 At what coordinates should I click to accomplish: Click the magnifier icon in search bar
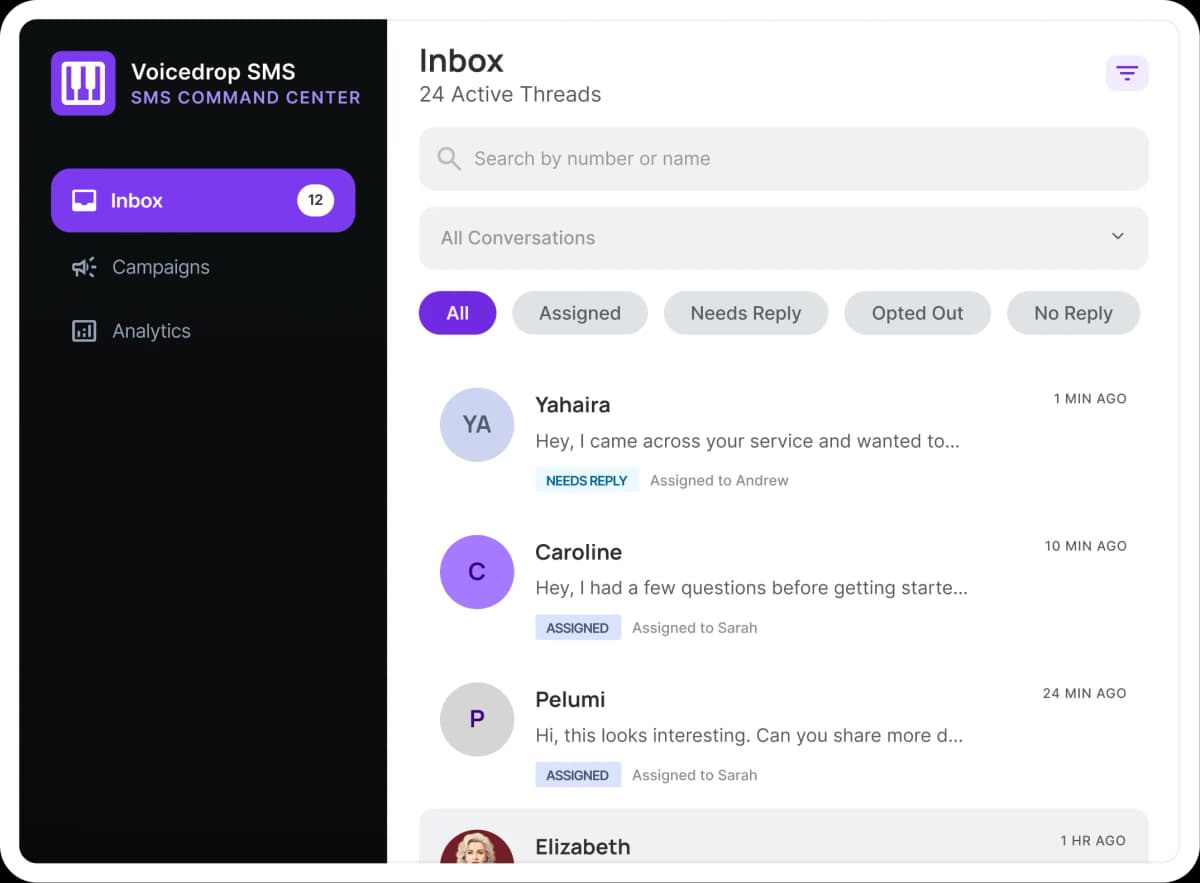tap(449, 159)
